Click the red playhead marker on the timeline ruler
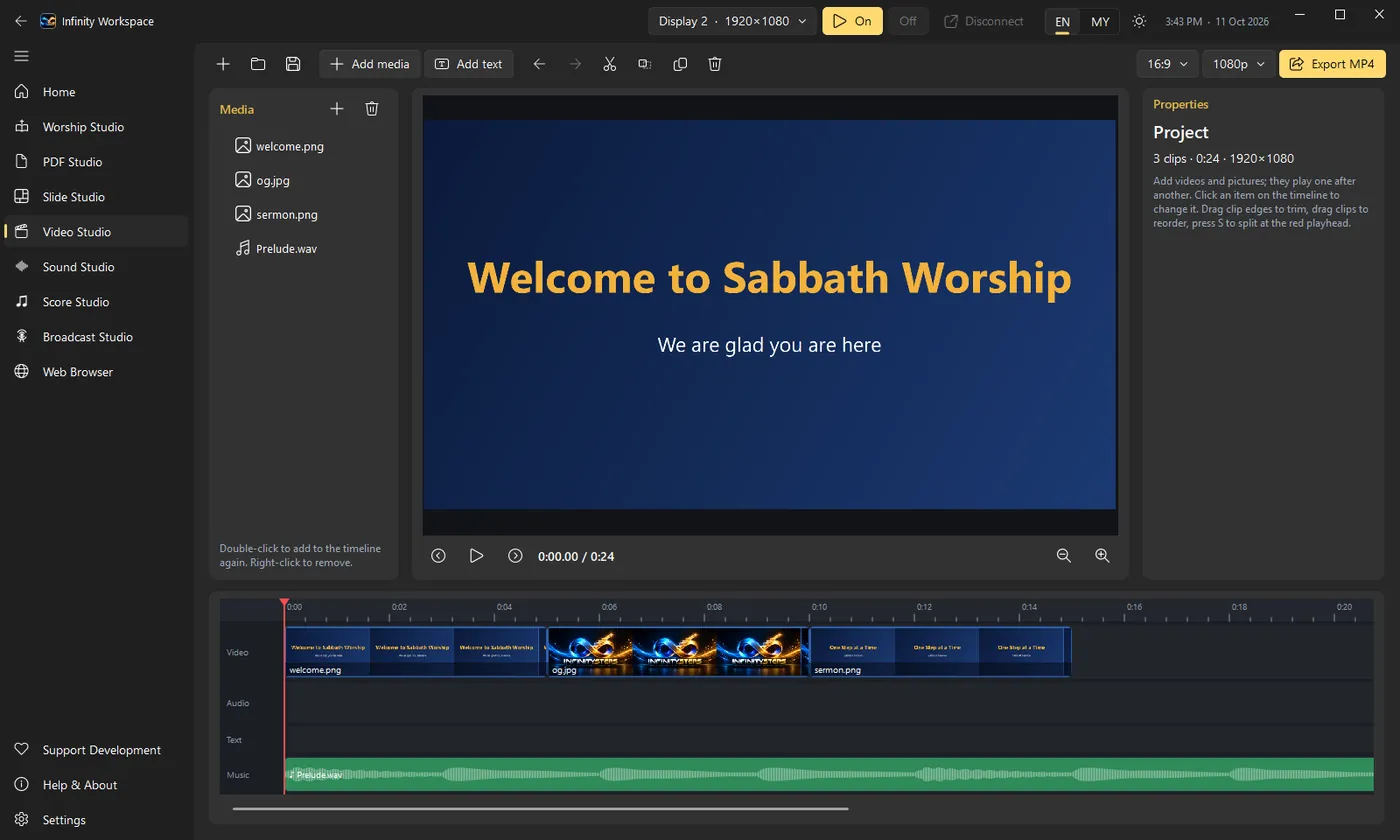The height and width of the screenshot is (840, 1400). (x=284, y=604)
